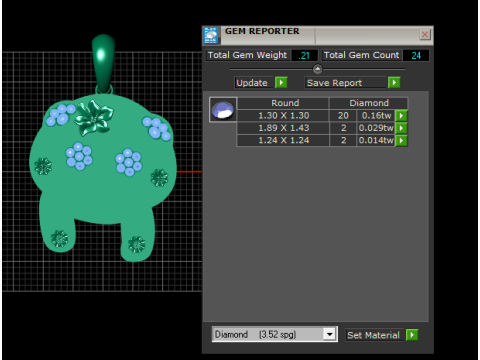The height and width of the screenshot is (360, 480).
Task: Click the Total Gem Count value 24
Action: tap(416, 55)
